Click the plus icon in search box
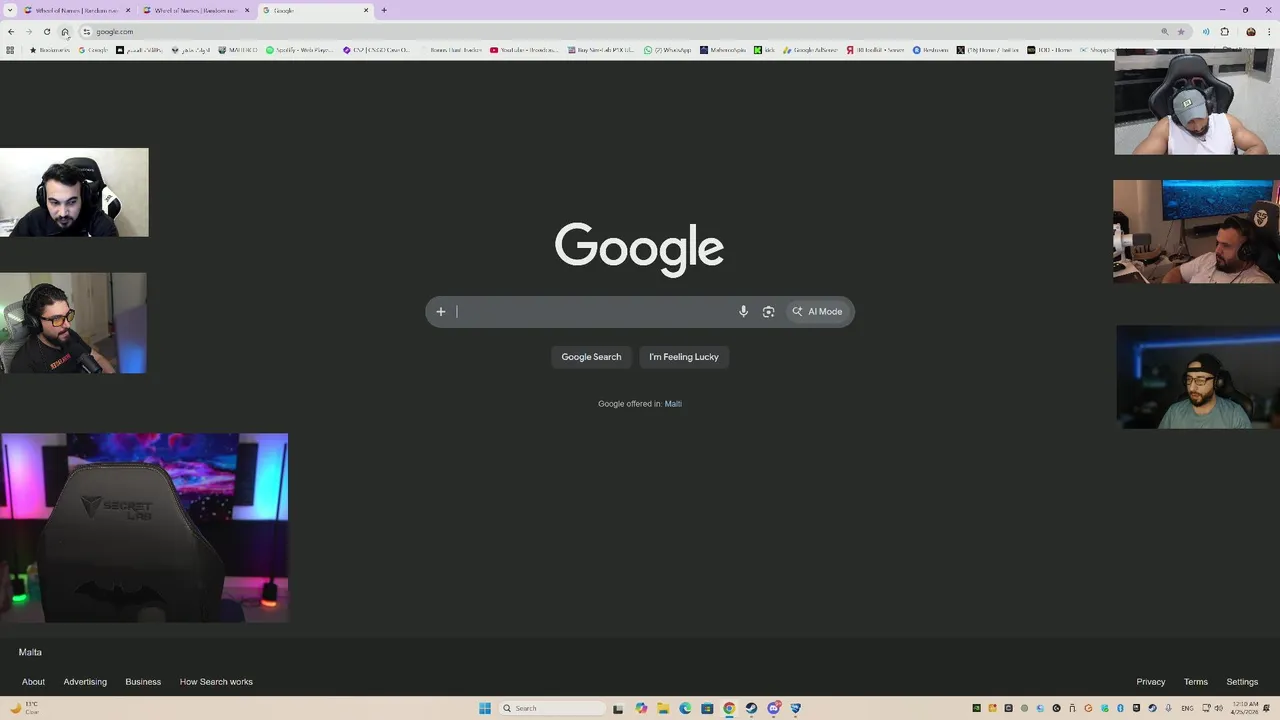Screen dimensions: 1280x720 click(x=441, y=312)
